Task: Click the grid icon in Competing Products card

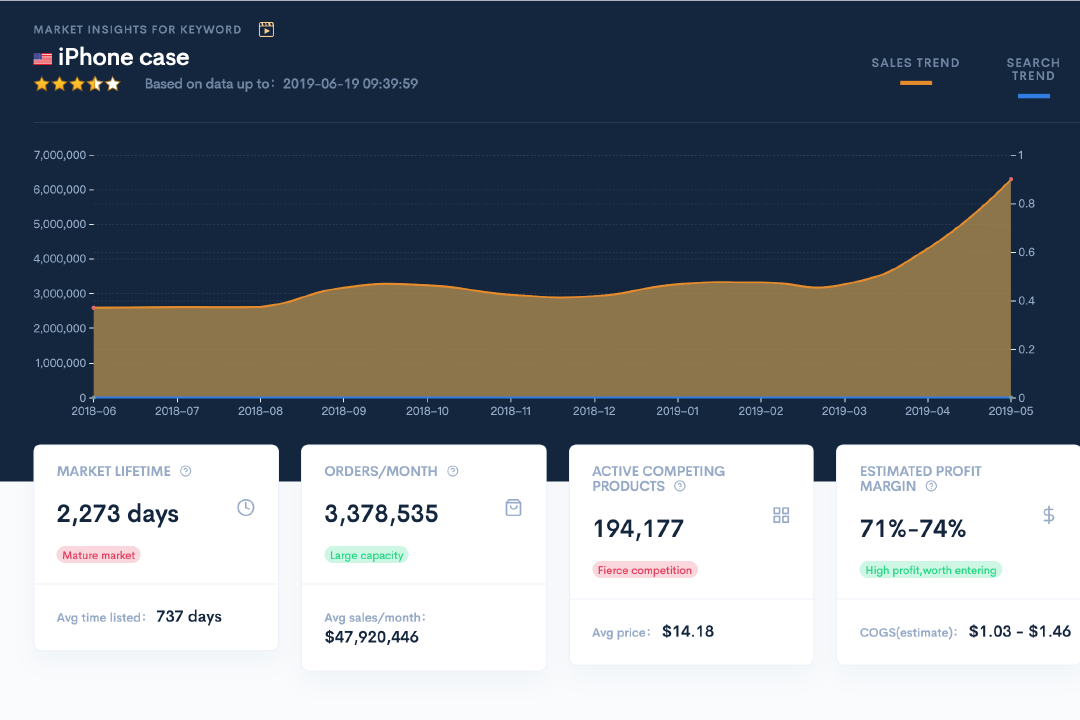Action: pos(781,515)
